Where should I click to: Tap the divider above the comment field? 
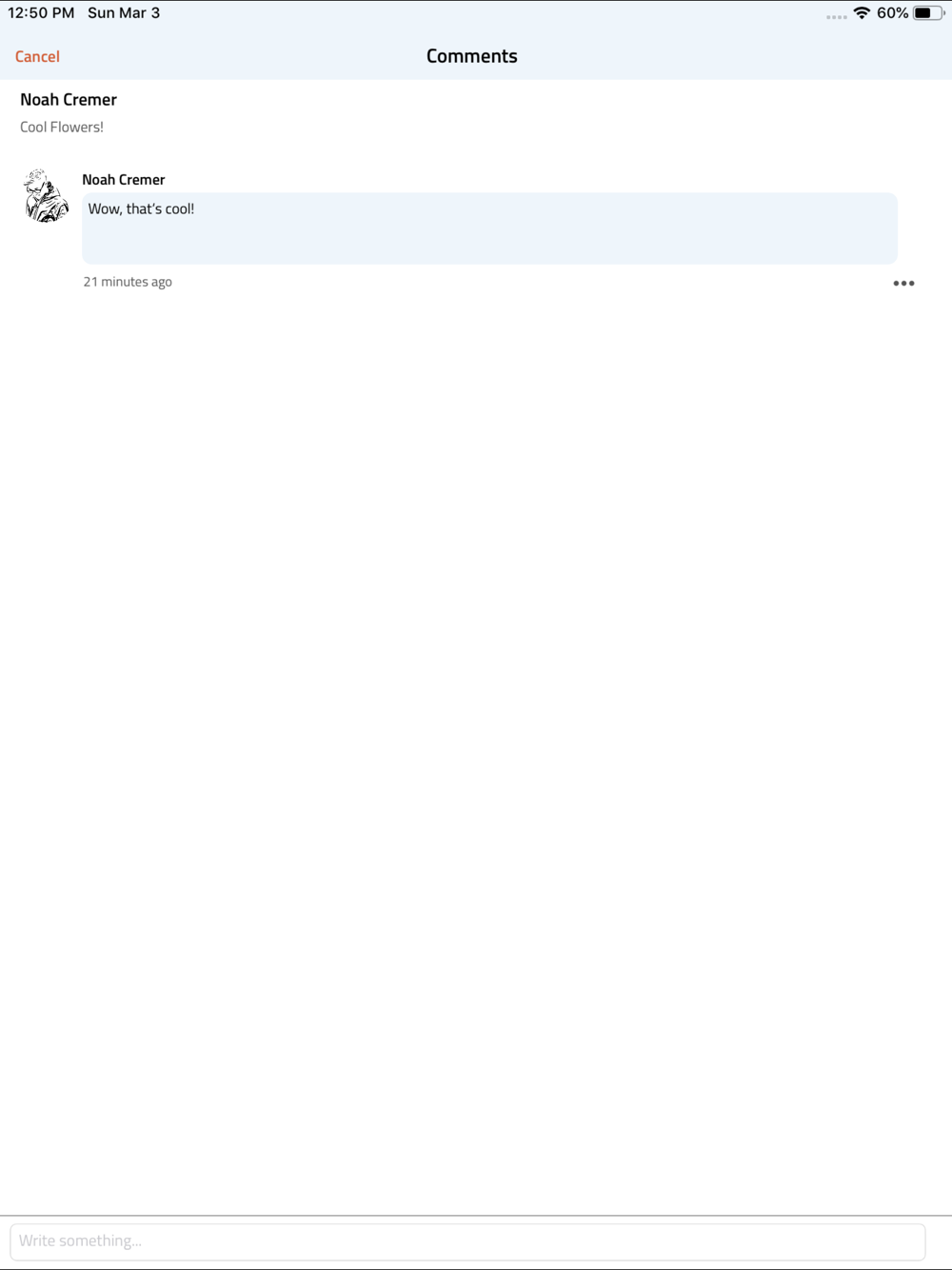click(476, 1216)
